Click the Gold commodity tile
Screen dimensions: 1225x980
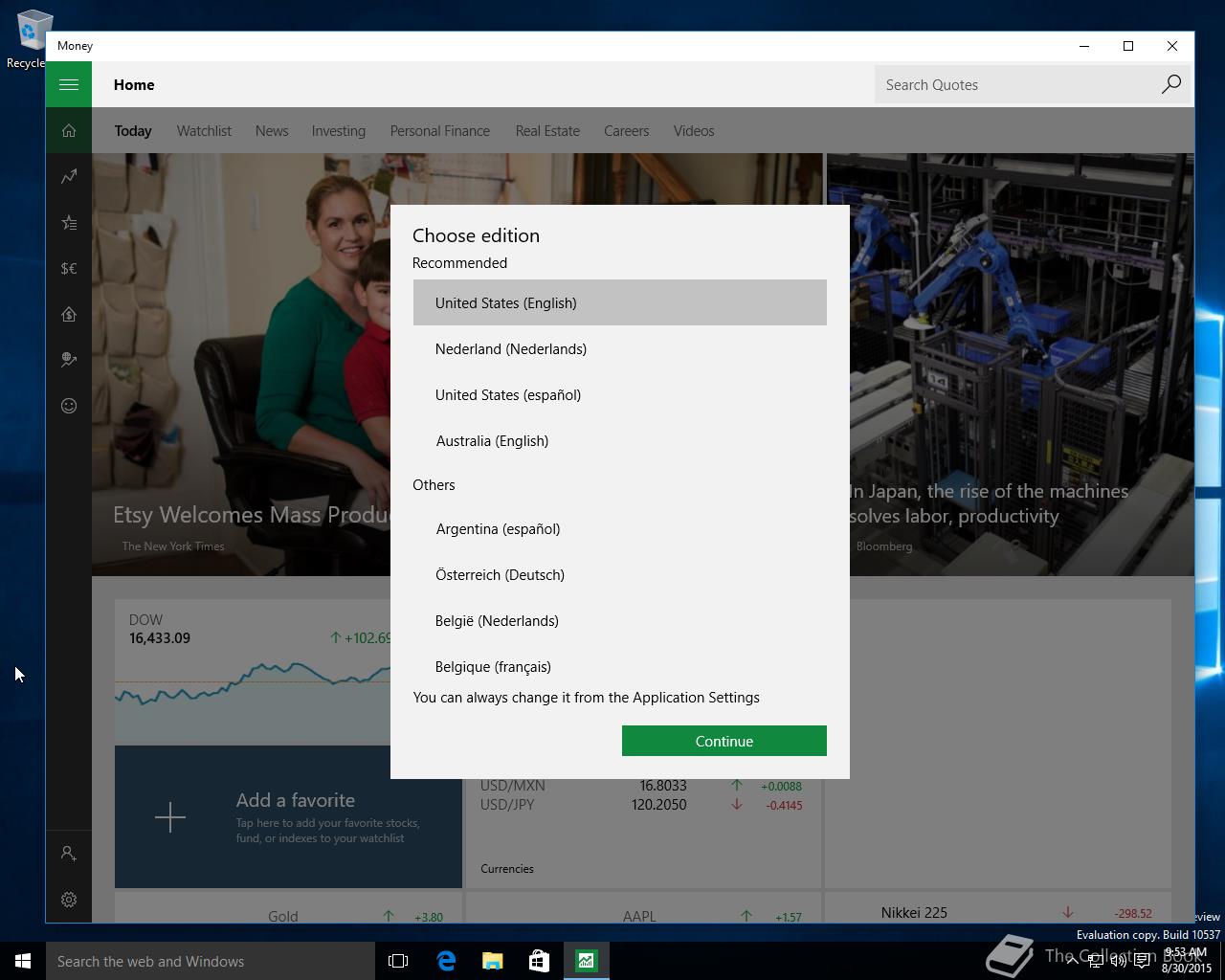(x=288, y=908)
